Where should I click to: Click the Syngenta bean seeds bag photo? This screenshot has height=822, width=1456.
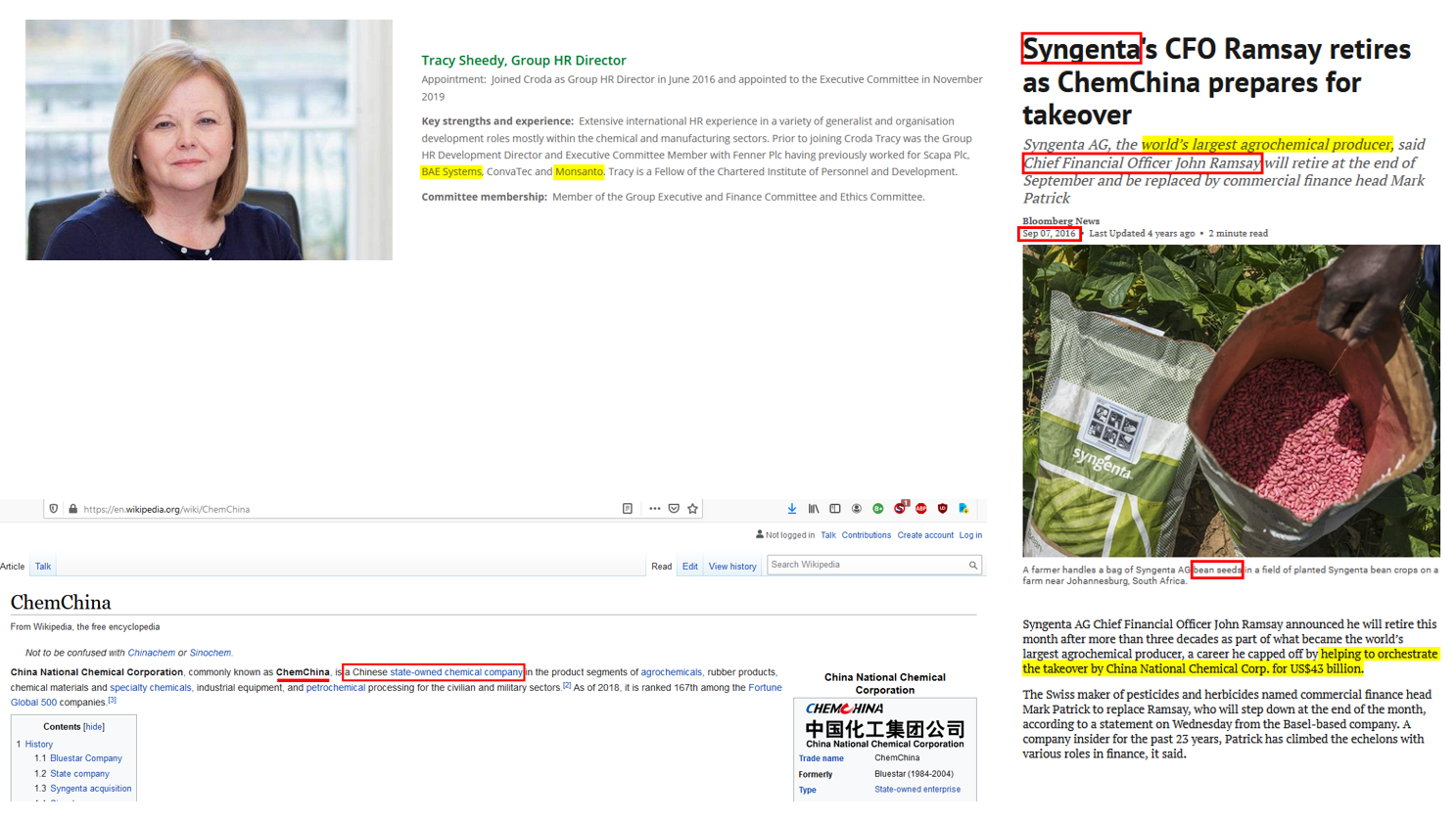(x=1231, y=401)
